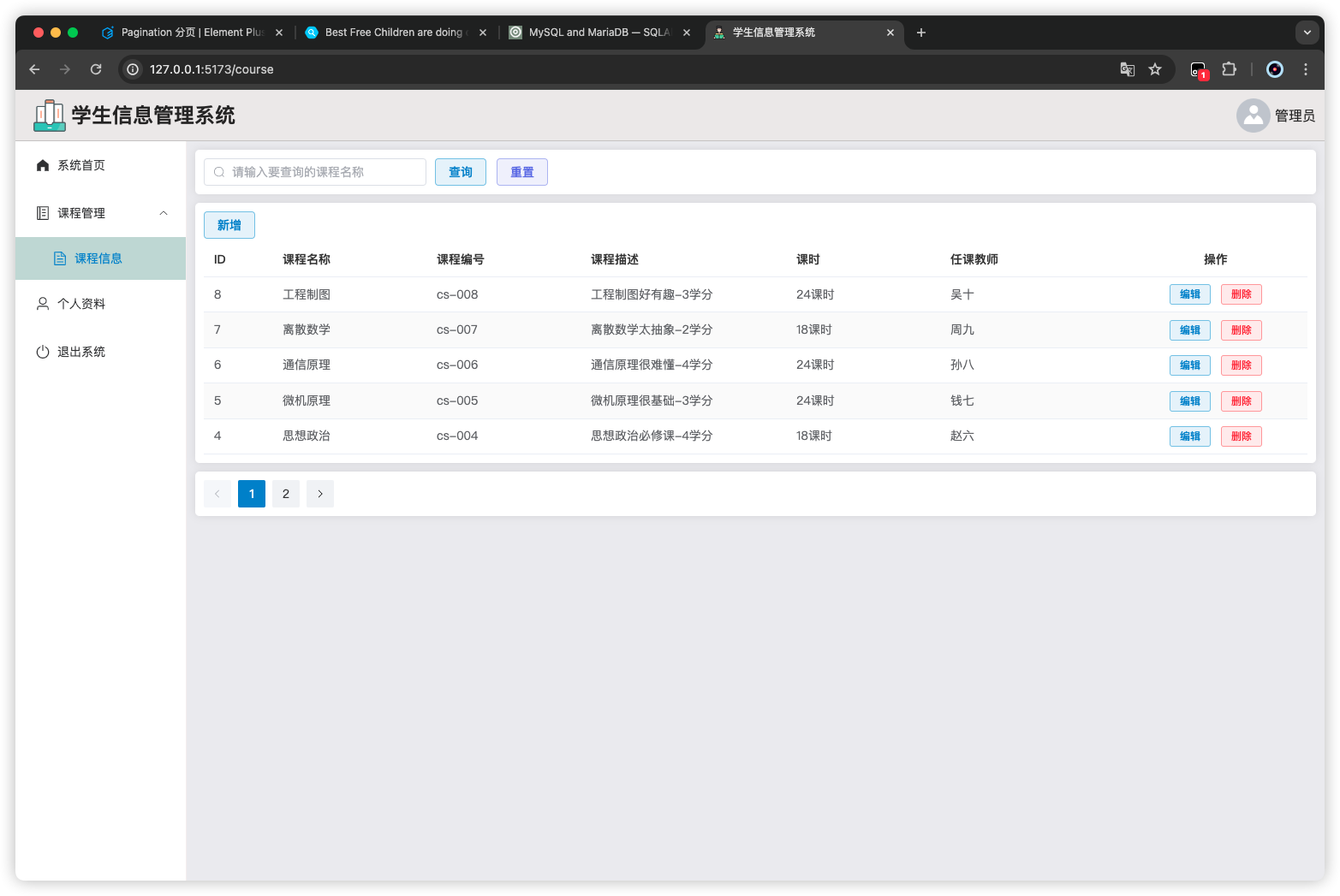Click the previous page arrow
The width and height of the screenshot is (1340, 896).
click(217, 494)
